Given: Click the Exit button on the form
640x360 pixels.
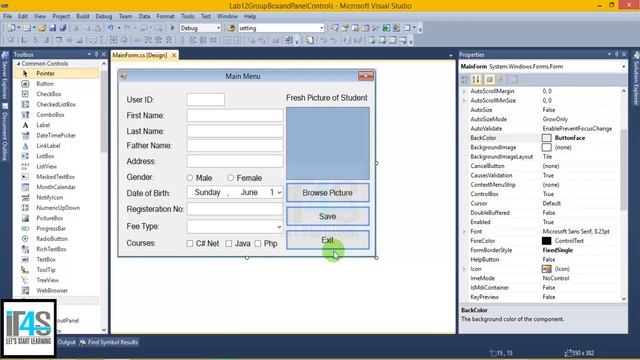Looking at the screenshot, I should point(328,240).
